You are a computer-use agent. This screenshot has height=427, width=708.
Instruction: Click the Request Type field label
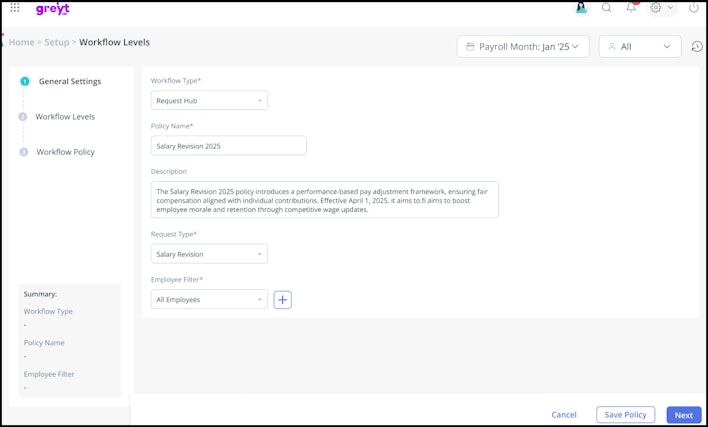[173, 234]
